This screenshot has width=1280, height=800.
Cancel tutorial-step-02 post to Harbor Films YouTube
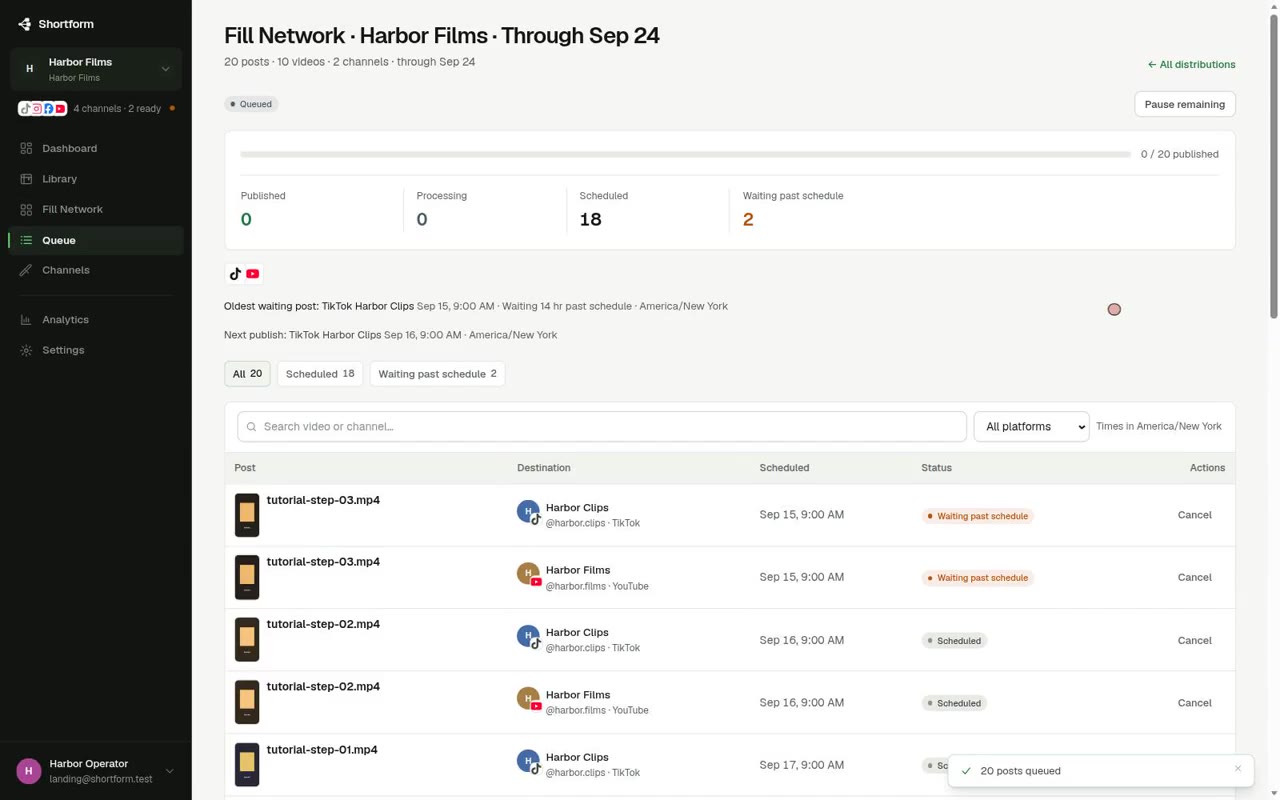coord(1194,703)
